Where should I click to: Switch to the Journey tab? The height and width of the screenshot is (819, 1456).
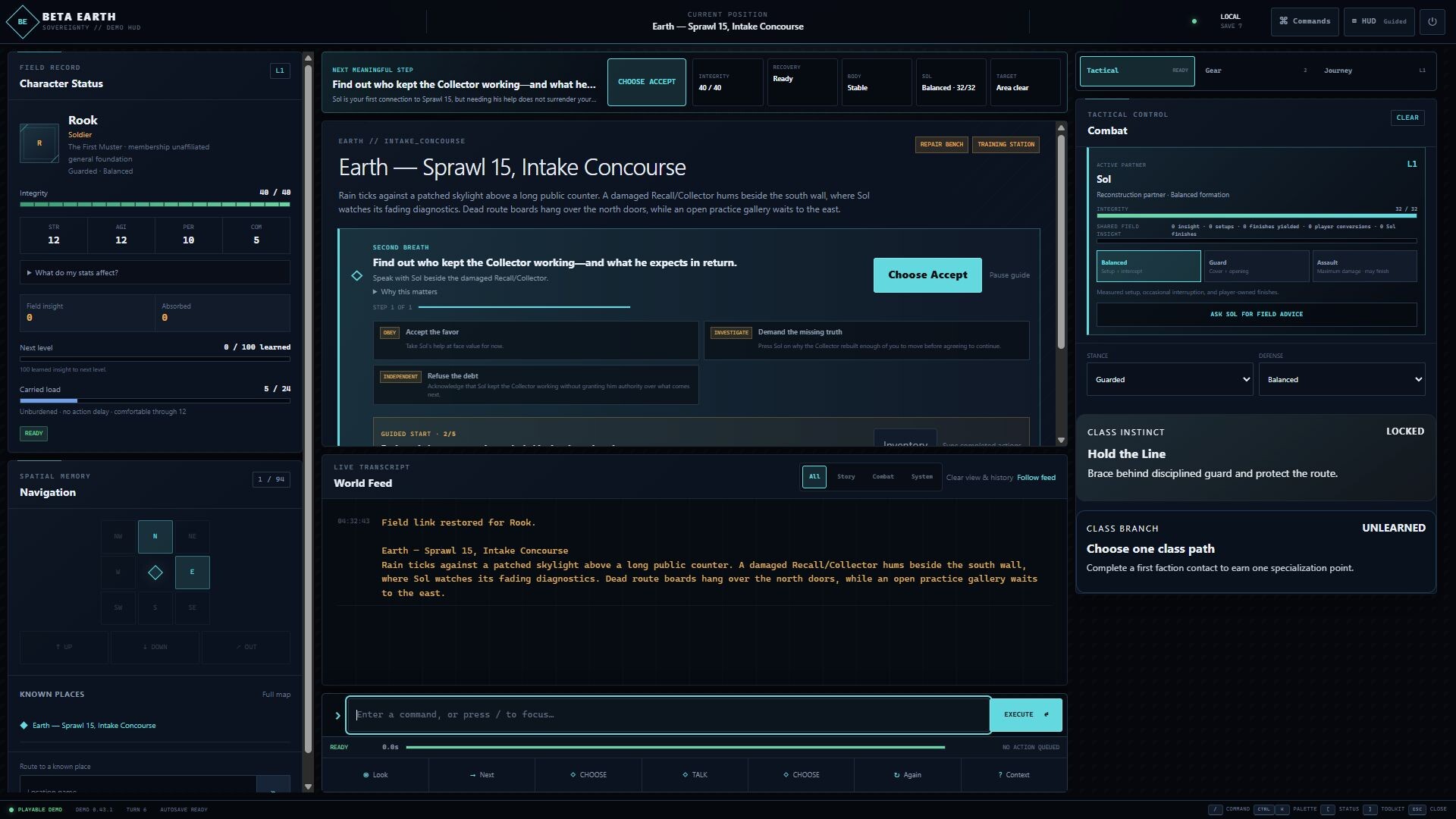[1374, 71]
